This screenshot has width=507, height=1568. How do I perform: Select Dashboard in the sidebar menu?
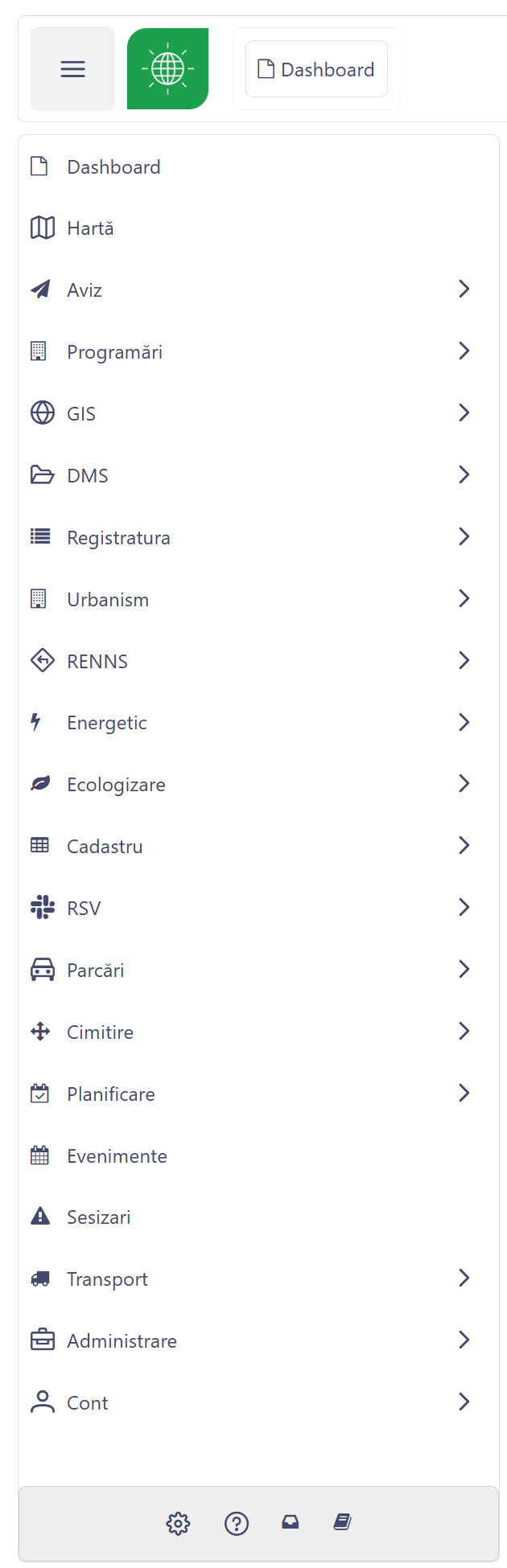coord(113,167)
